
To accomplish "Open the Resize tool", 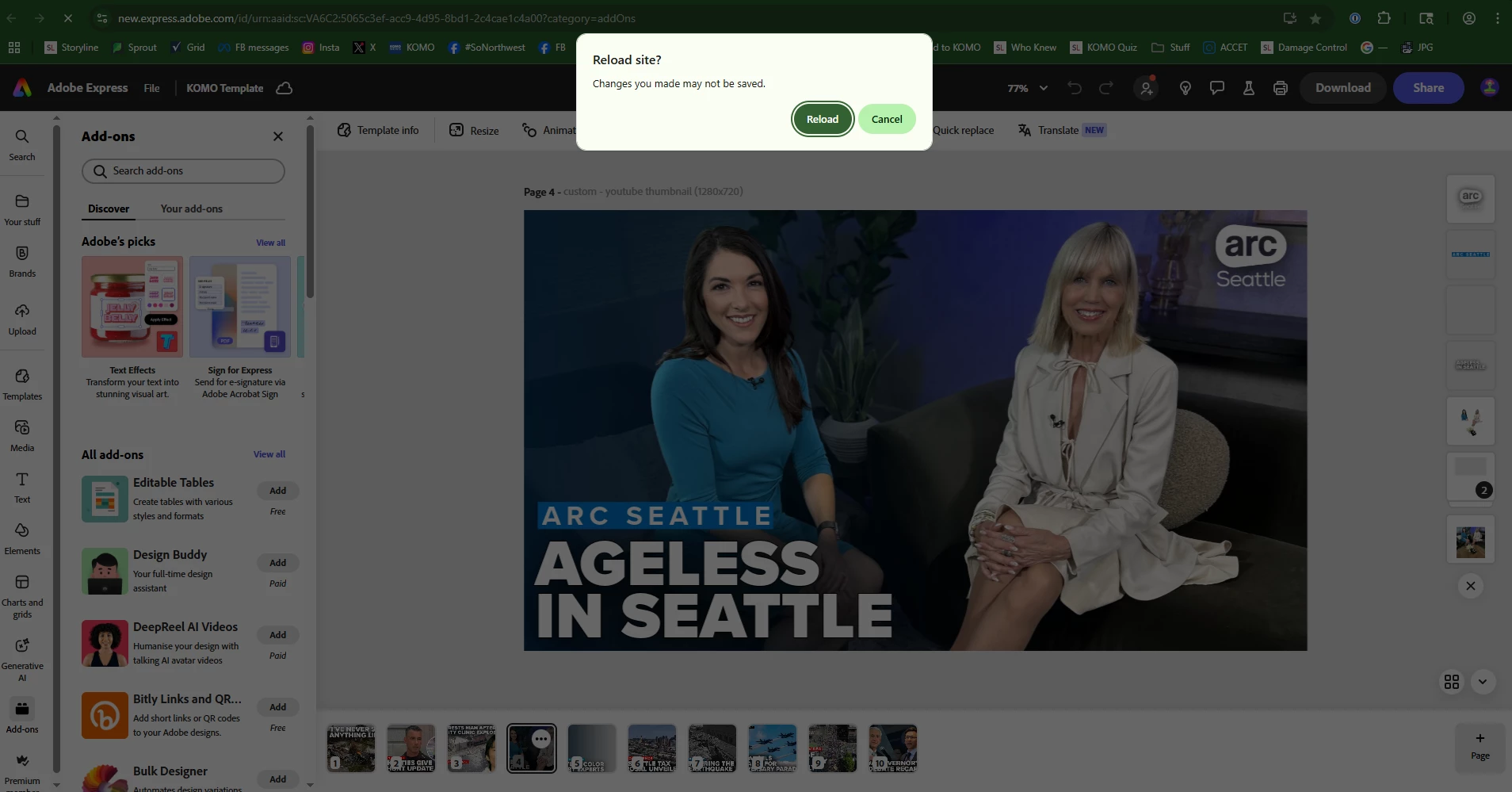I will [x=474, y=130].
